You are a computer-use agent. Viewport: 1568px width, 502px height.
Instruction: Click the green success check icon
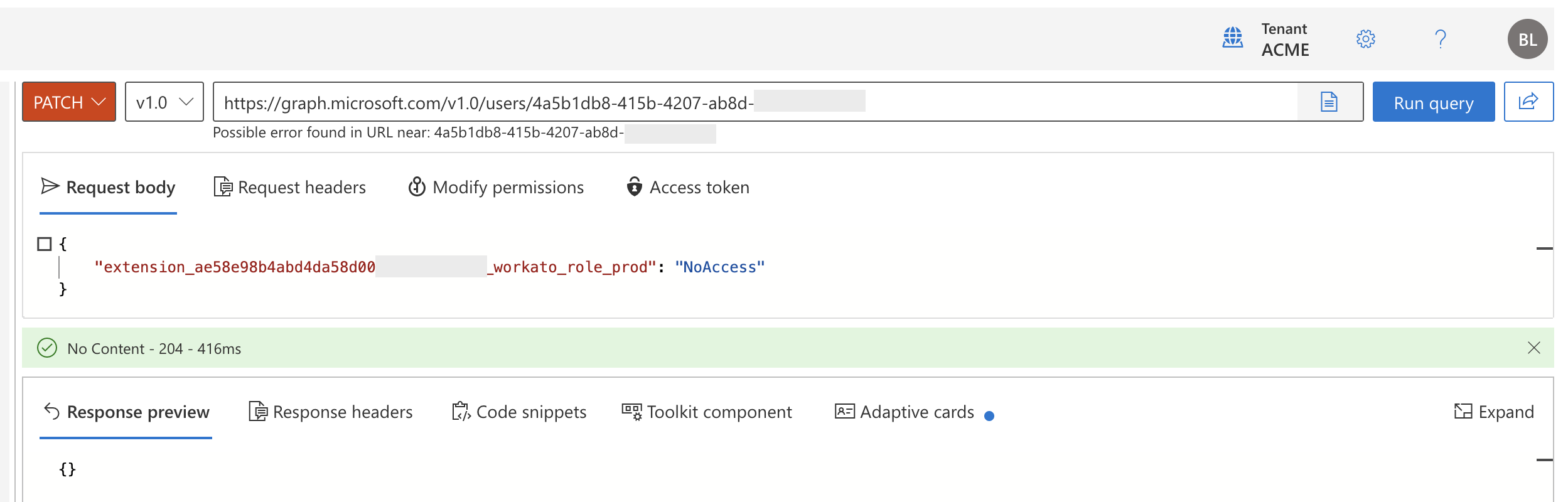point(47,348)
